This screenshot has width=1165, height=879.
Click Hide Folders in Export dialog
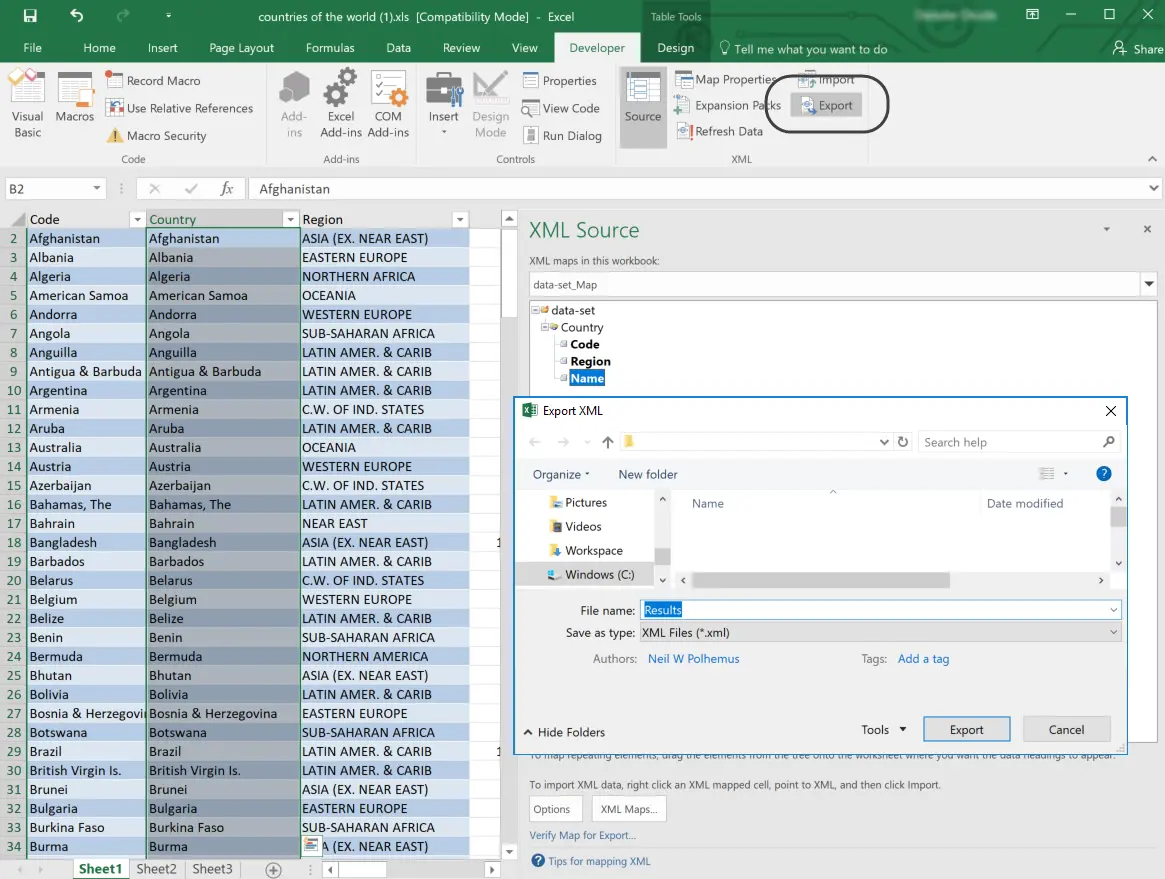(564, 732)
